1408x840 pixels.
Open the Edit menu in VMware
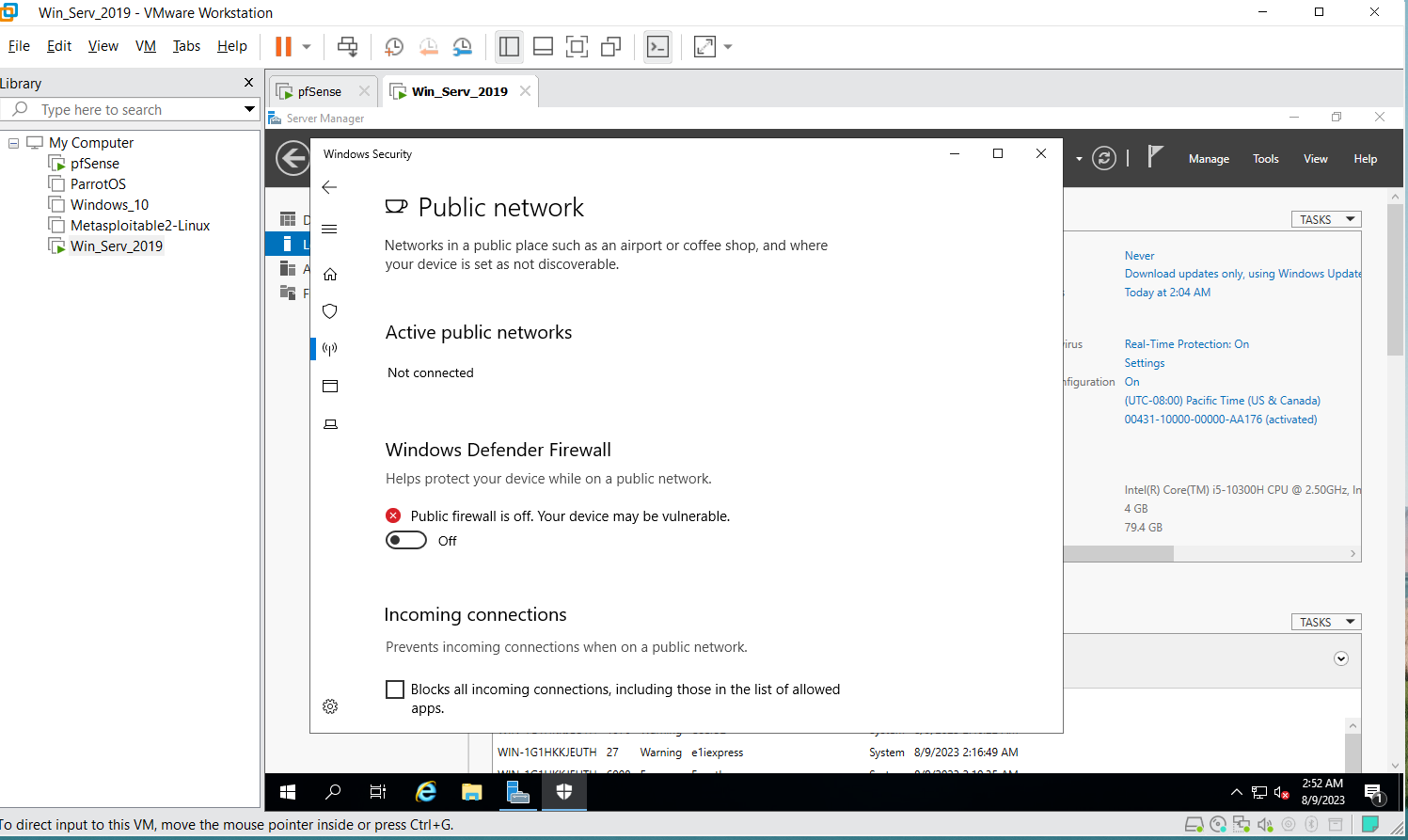[x=59, y=46]
